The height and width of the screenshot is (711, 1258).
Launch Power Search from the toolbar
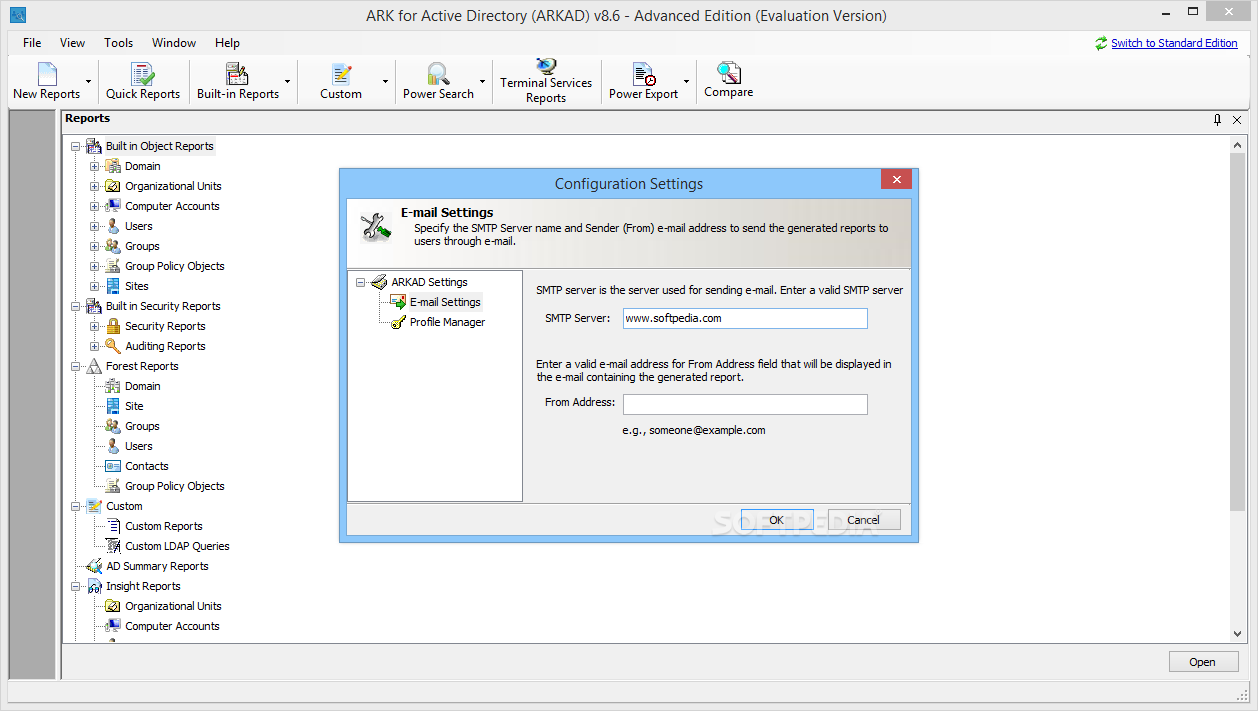[438, 74]
